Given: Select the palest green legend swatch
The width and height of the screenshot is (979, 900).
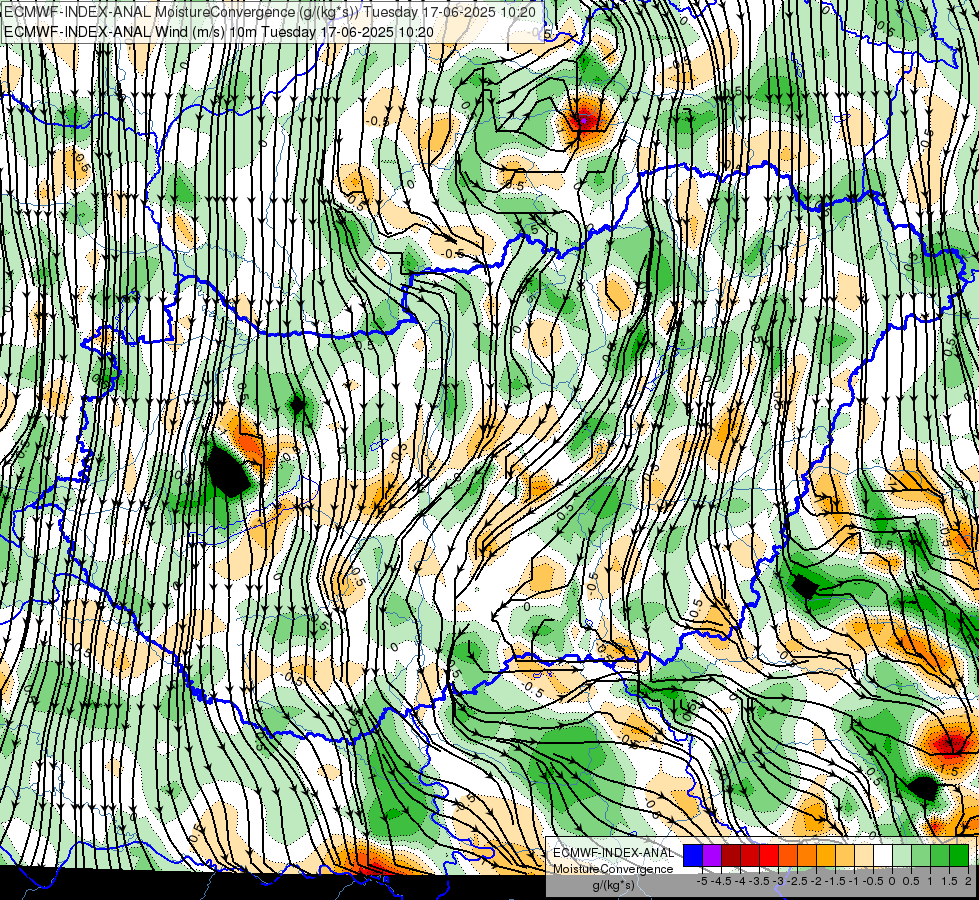Looking at the screenshot, I should pos(902,855).
